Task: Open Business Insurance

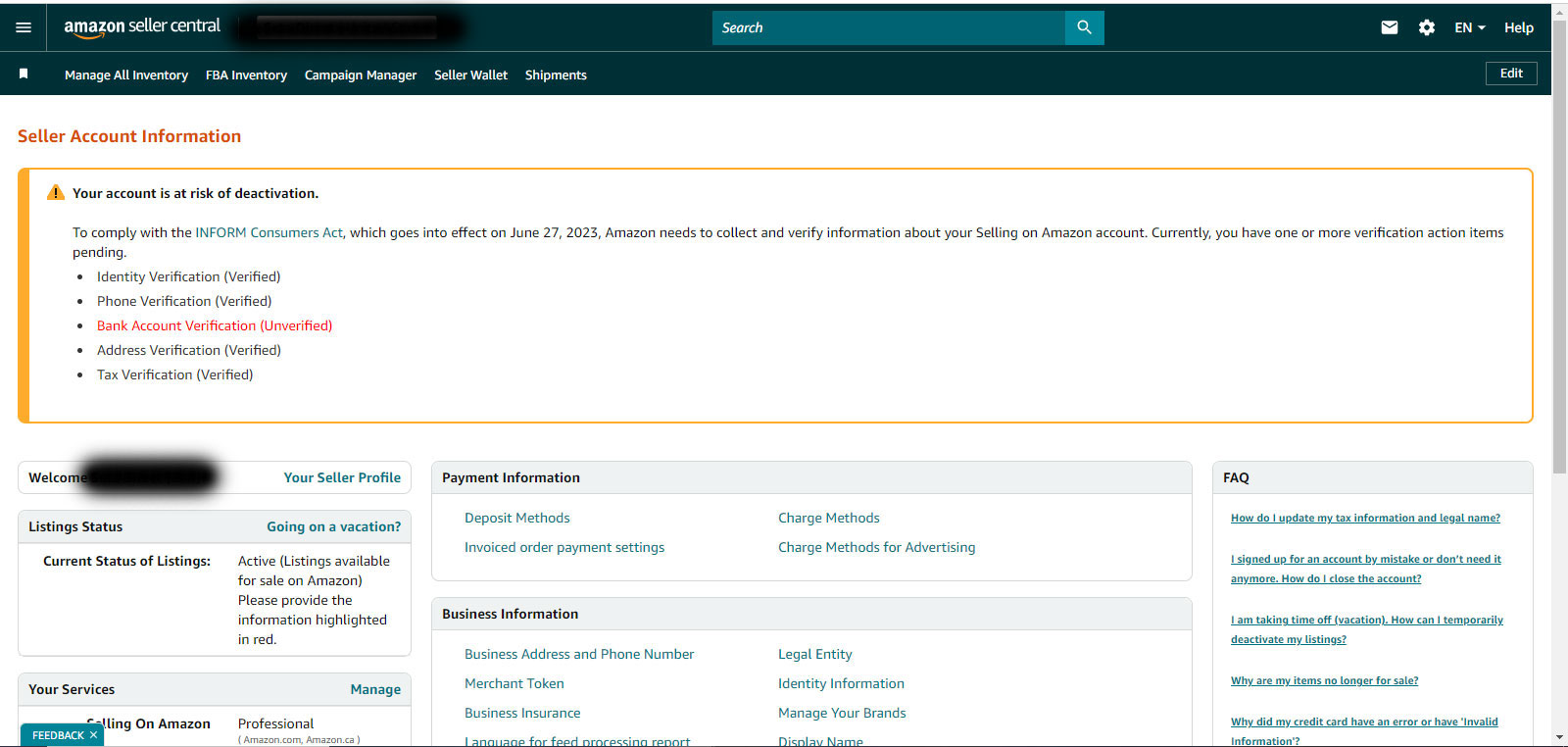Action: 522,713
